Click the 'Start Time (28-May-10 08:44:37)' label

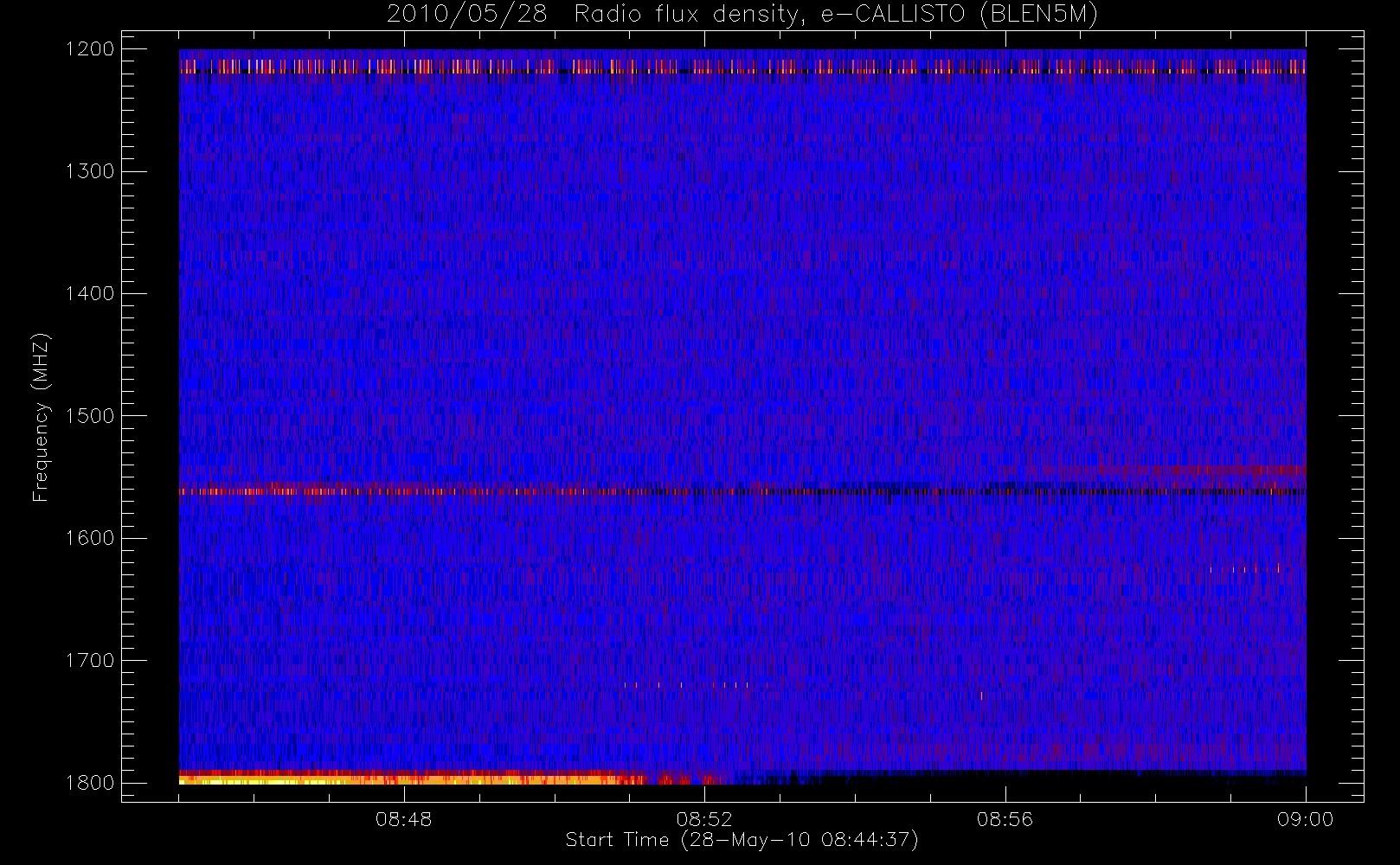pos(742,840)
